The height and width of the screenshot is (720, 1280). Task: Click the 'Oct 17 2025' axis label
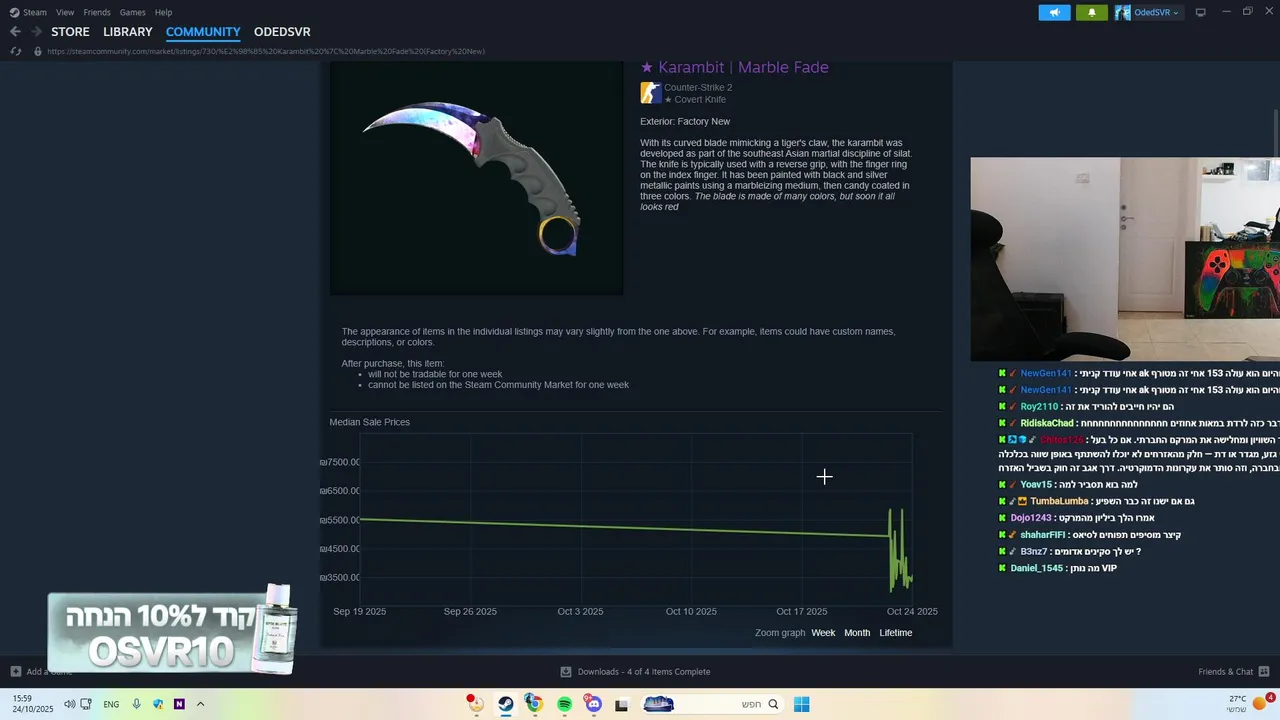click(802, 611)
